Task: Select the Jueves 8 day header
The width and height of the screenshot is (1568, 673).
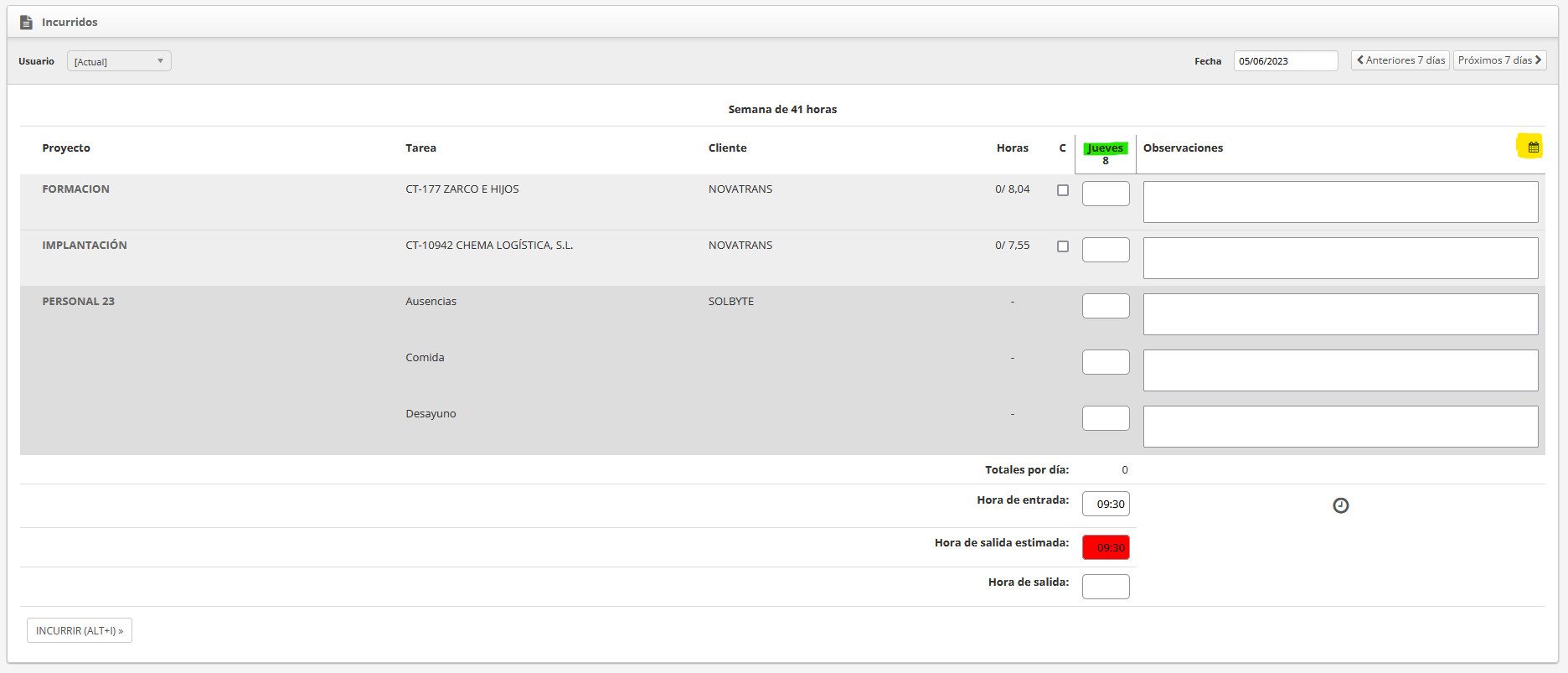Action: click(x=1106, y=153)
